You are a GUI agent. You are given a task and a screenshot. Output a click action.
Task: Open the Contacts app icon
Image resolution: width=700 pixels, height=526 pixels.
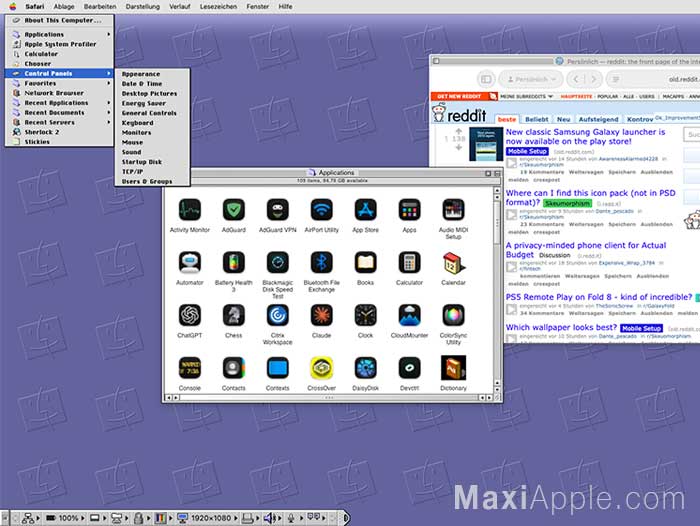[233, 368]
